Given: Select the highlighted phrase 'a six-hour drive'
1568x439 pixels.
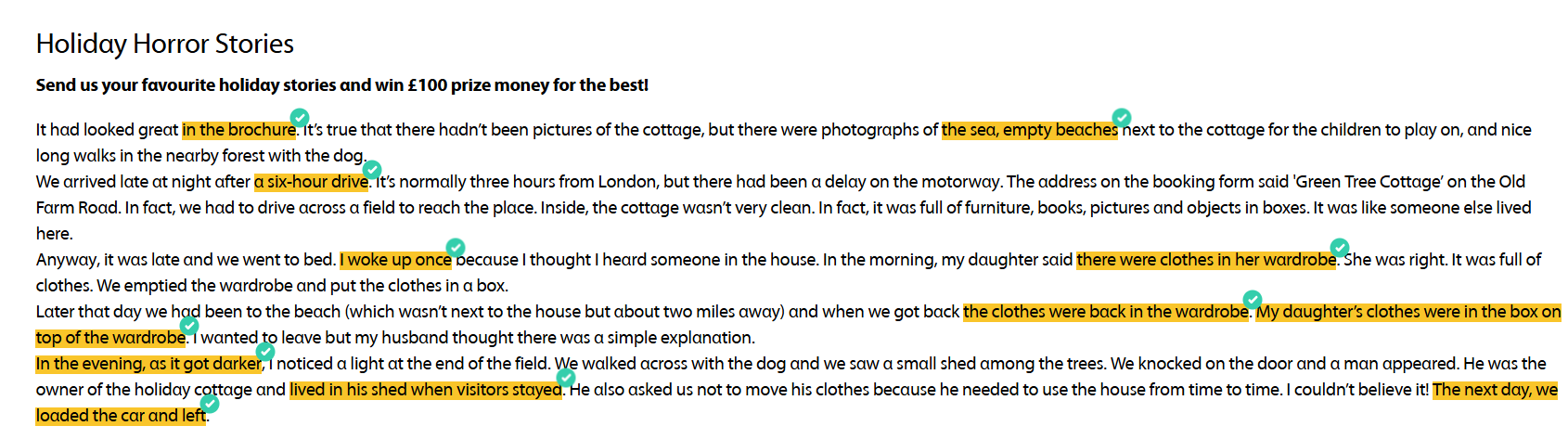Looking at the screenshot, I should coord(311,182).
